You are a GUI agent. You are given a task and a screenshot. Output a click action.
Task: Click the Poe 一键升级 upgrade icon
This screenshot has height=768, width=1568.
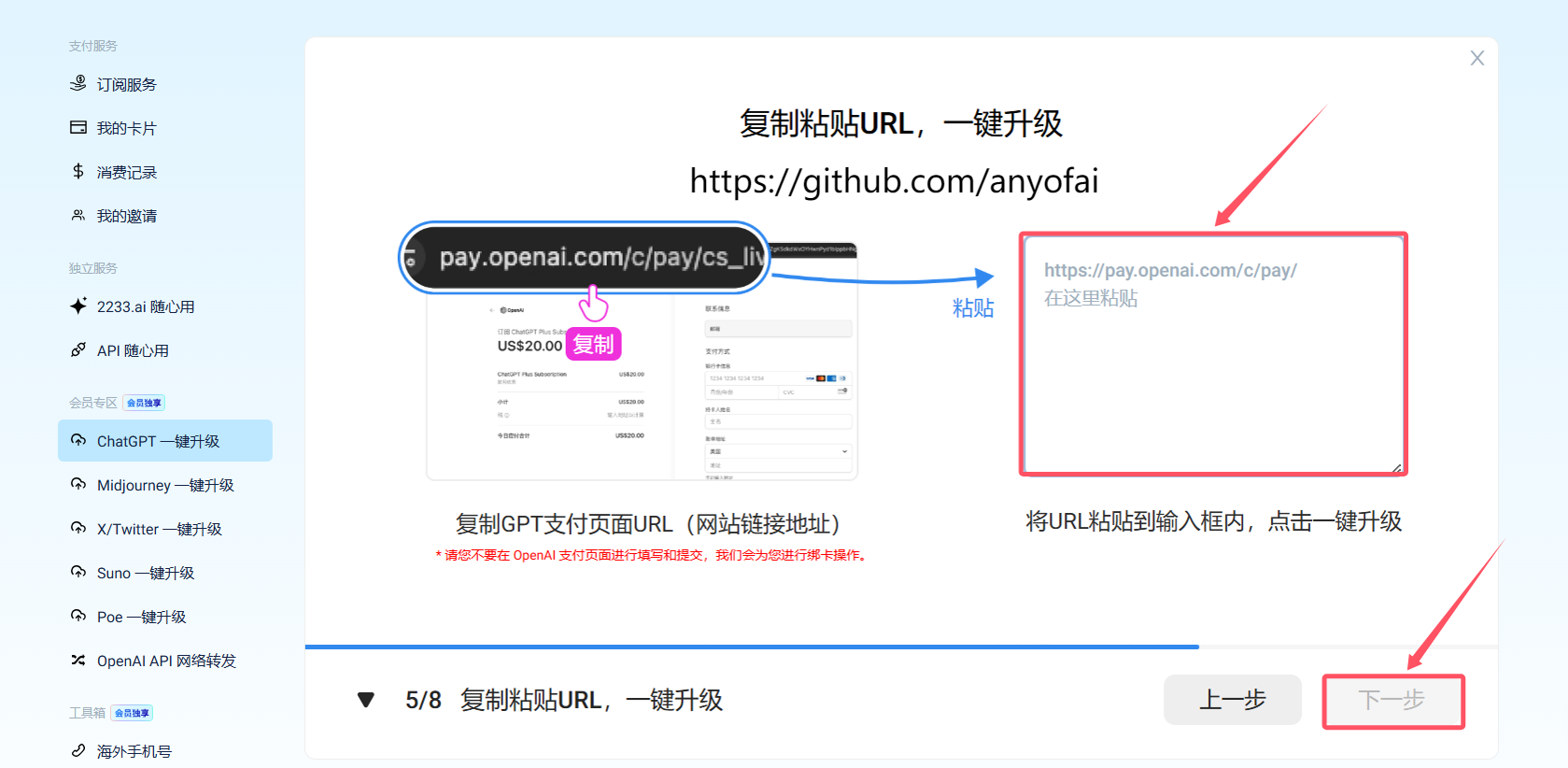(78, 616)
